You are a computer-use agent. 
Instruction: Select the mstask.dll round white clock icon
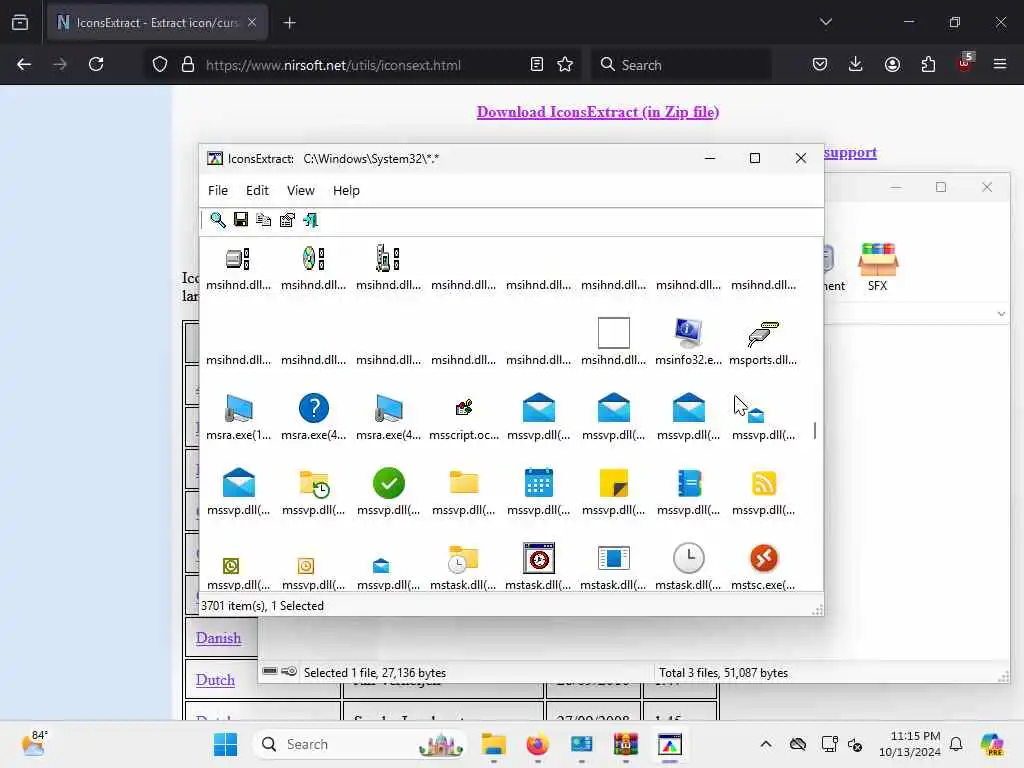coord(688,558)
